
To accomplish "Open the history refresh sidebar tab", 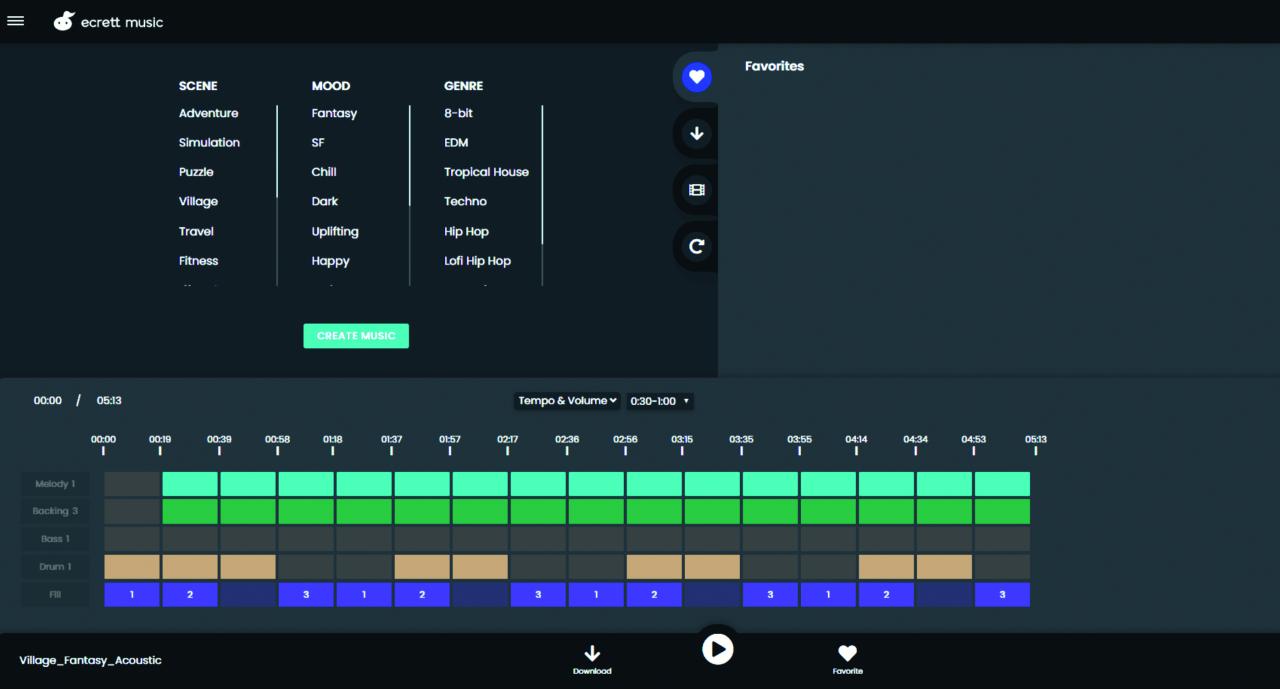I will (696, 246).
